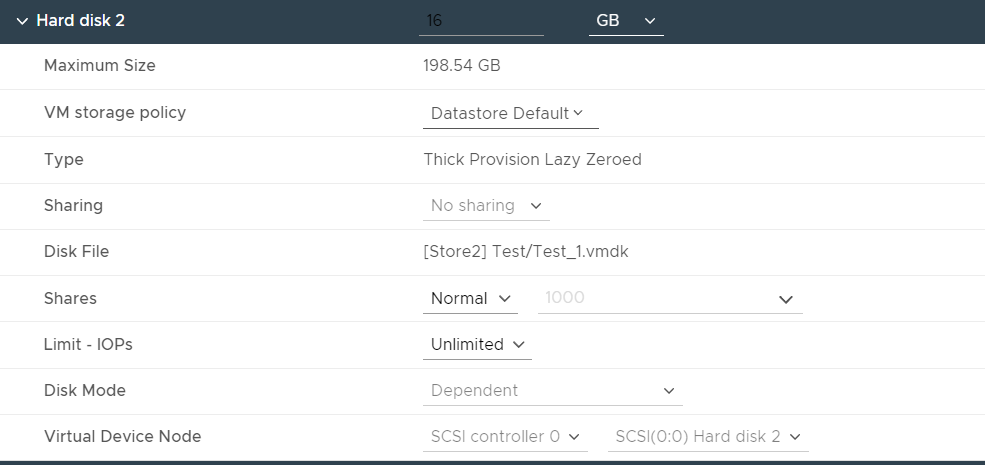
Task: Open the Disk Mode Dependent dropdown
Action: click(x=552, y=391)
